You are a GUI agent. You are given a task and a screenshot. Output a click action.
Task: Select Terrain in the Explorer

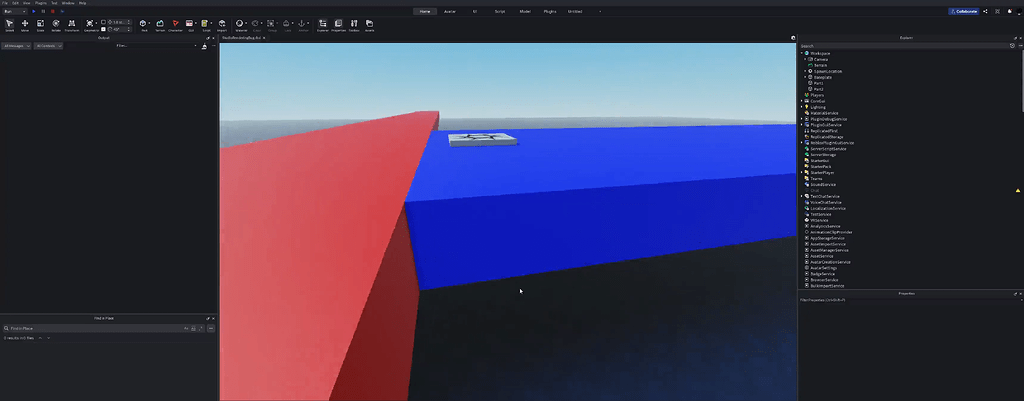tap(820, 65)
